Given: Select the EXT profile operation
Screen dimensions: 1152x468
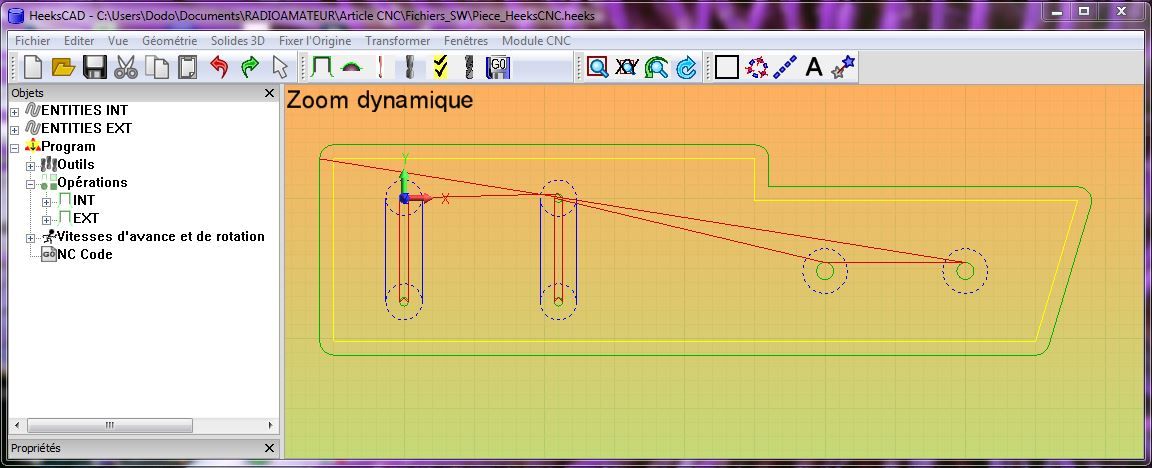Looking at the screenshot, I should point(86,218).
